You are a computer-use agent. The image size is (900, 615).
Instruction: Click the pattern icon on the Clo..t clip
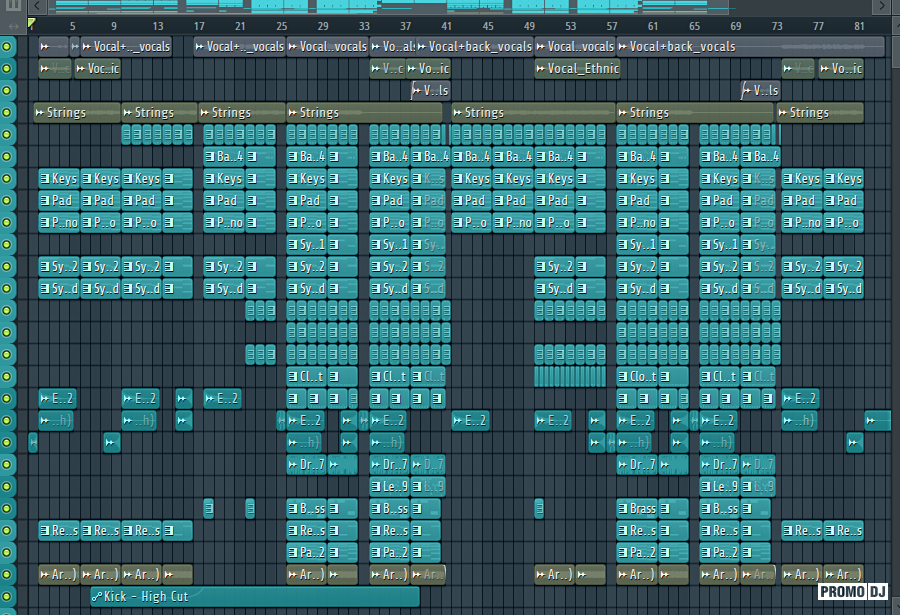coord(623,377)
